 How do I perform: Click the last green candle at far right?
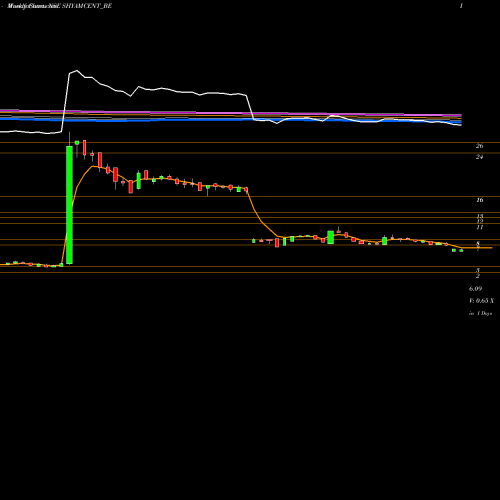461,250
